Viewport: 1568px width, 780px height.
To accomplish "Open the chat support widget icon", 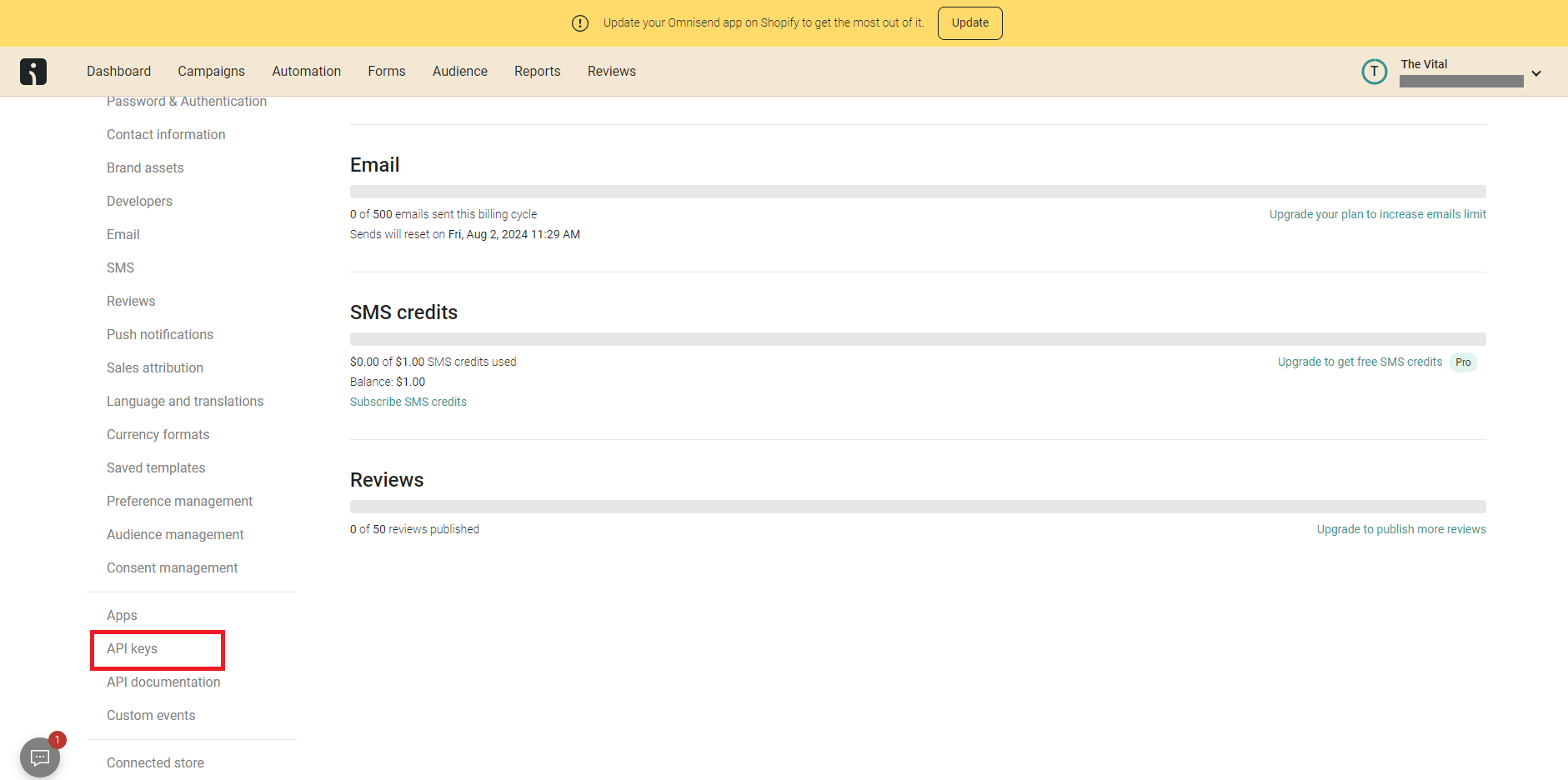I will pyautogui.click(x=39, y=757).
